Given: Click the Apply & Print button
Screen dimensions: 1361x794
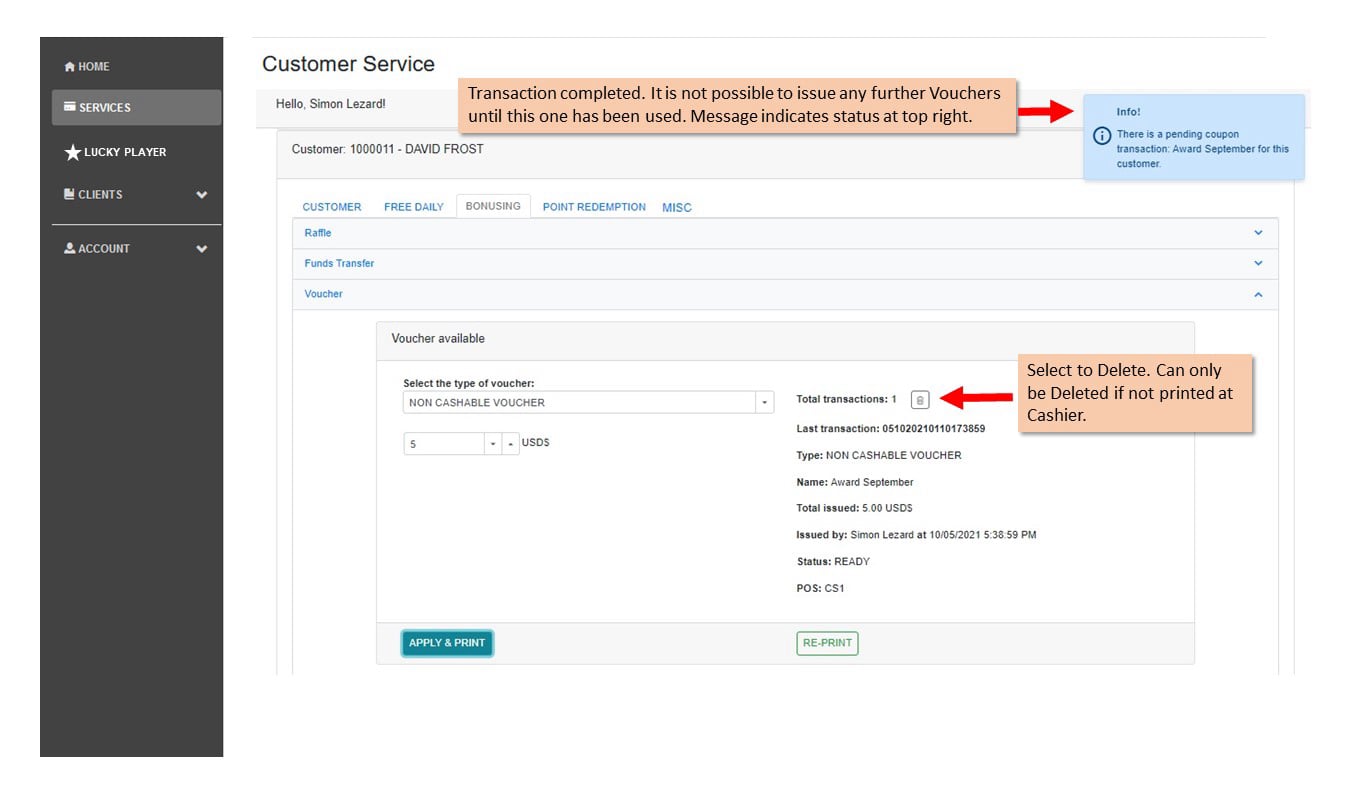Looking at the screenshot, I should tap(447, 643).
